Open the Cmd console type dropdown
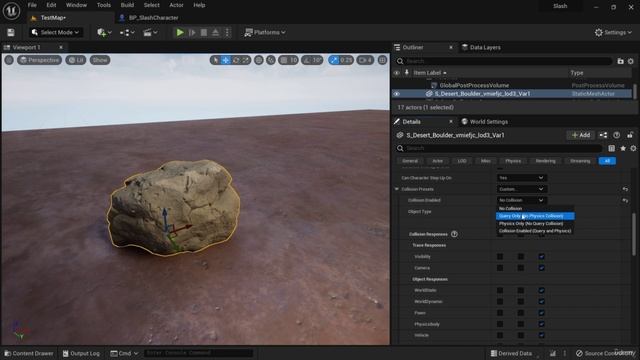This screenshot has height=360, width=640. [124, 353]
